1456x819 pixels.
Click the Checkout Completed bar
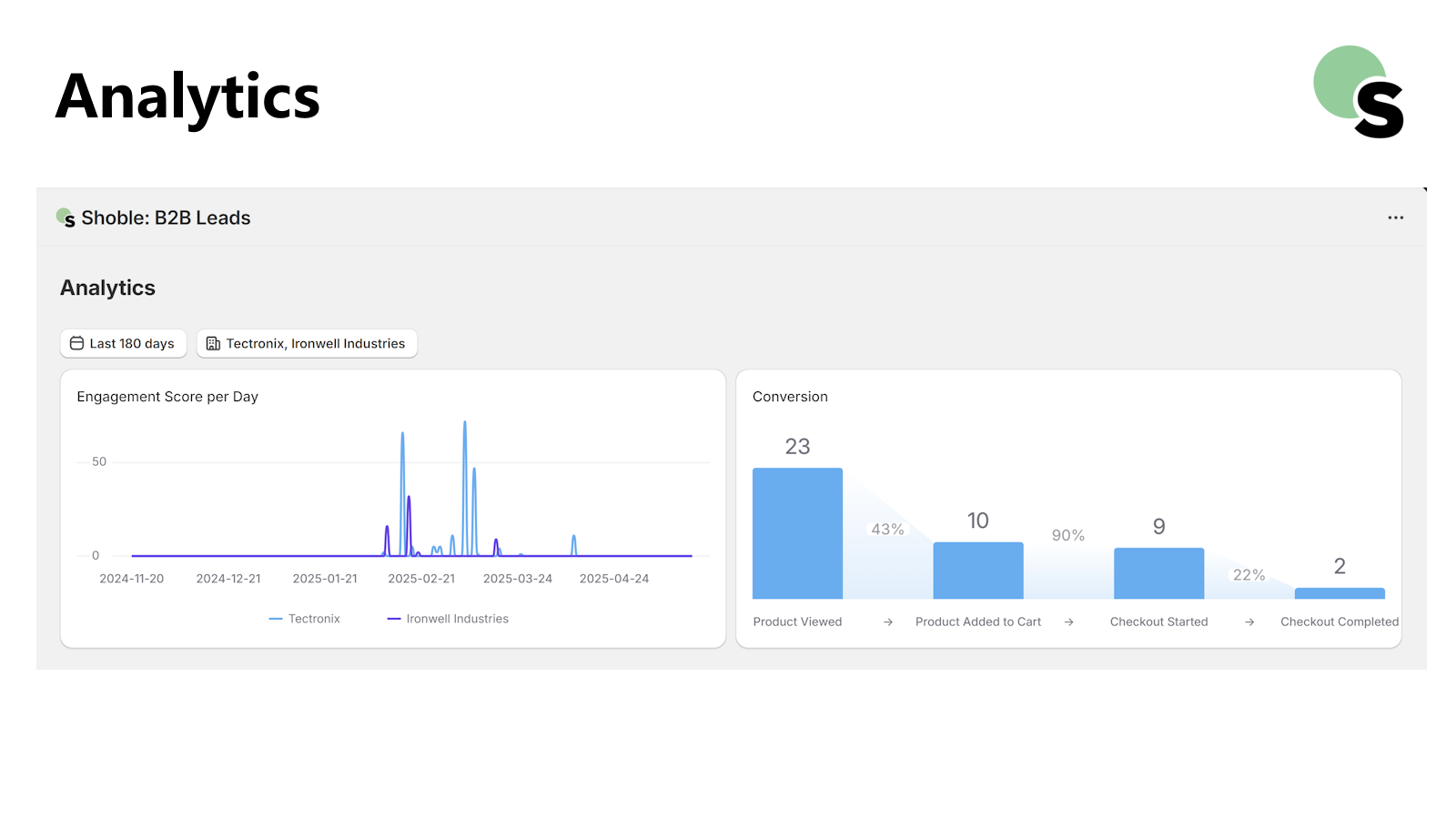coord(1340,593)
